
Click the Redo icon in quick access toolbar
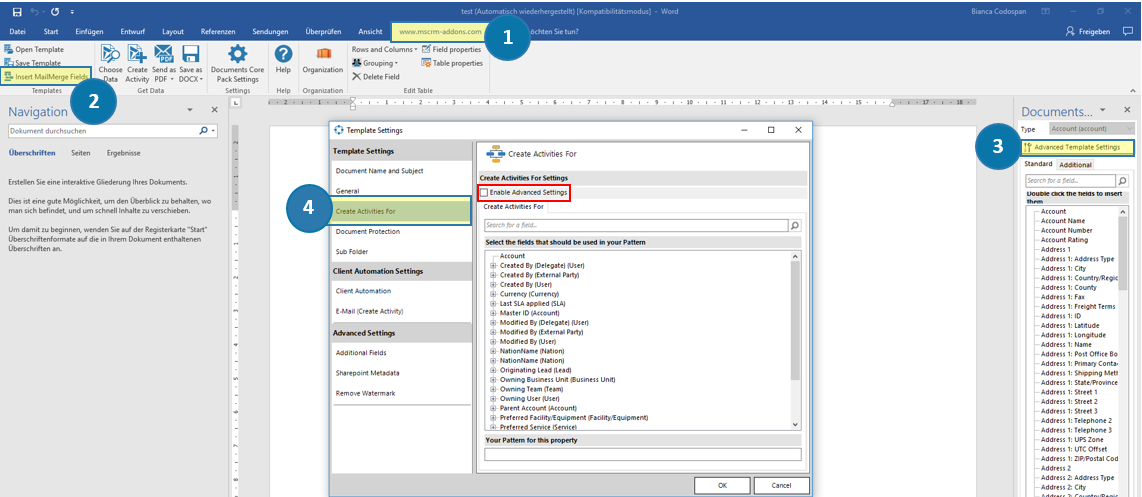coord(55,12)
